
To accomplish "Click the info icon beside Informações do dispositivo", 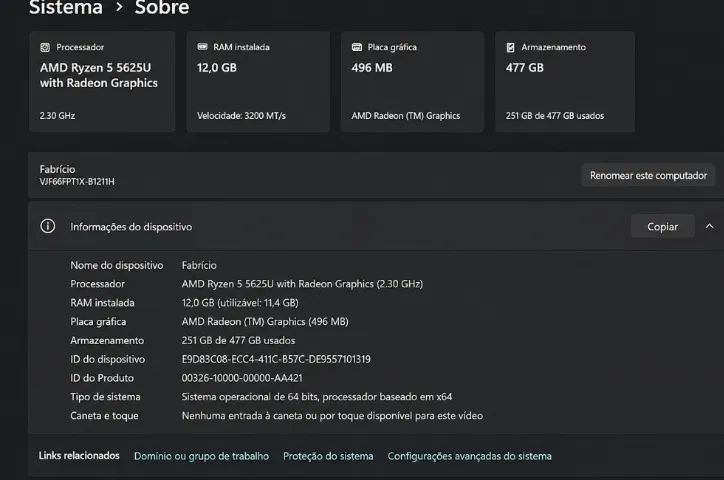I will pyautogui.click(x=48, y=226).
